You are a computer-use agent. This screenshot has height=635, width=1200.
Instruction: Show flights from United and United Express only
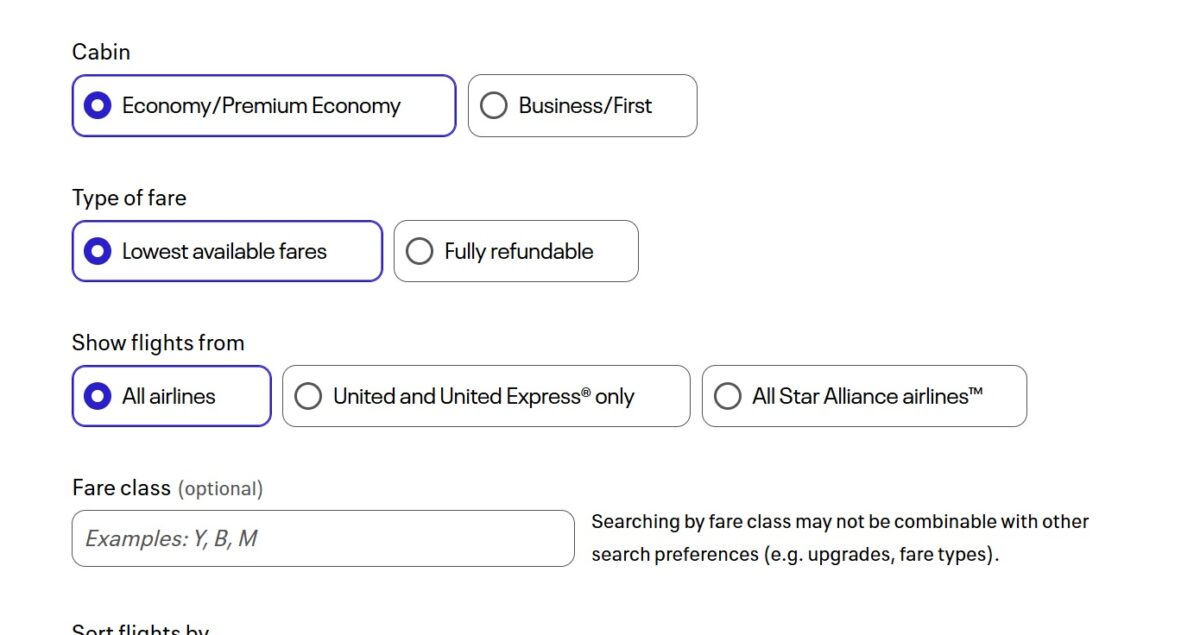point(485,396)
